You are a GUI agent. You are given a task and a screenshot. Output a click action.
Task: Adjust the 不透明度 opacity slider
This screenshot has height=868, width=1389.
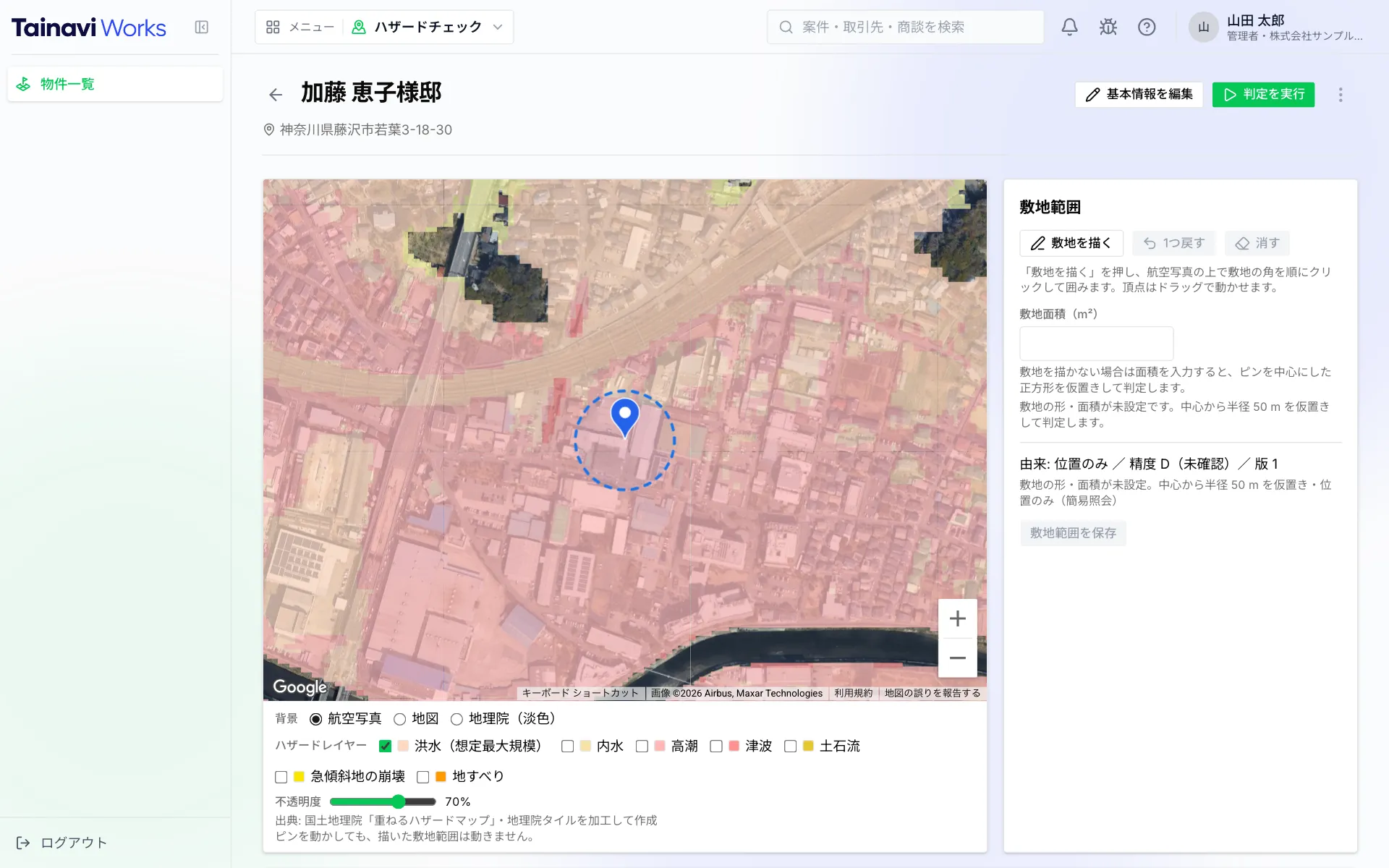pyautogui.click(x=383, y=801)
